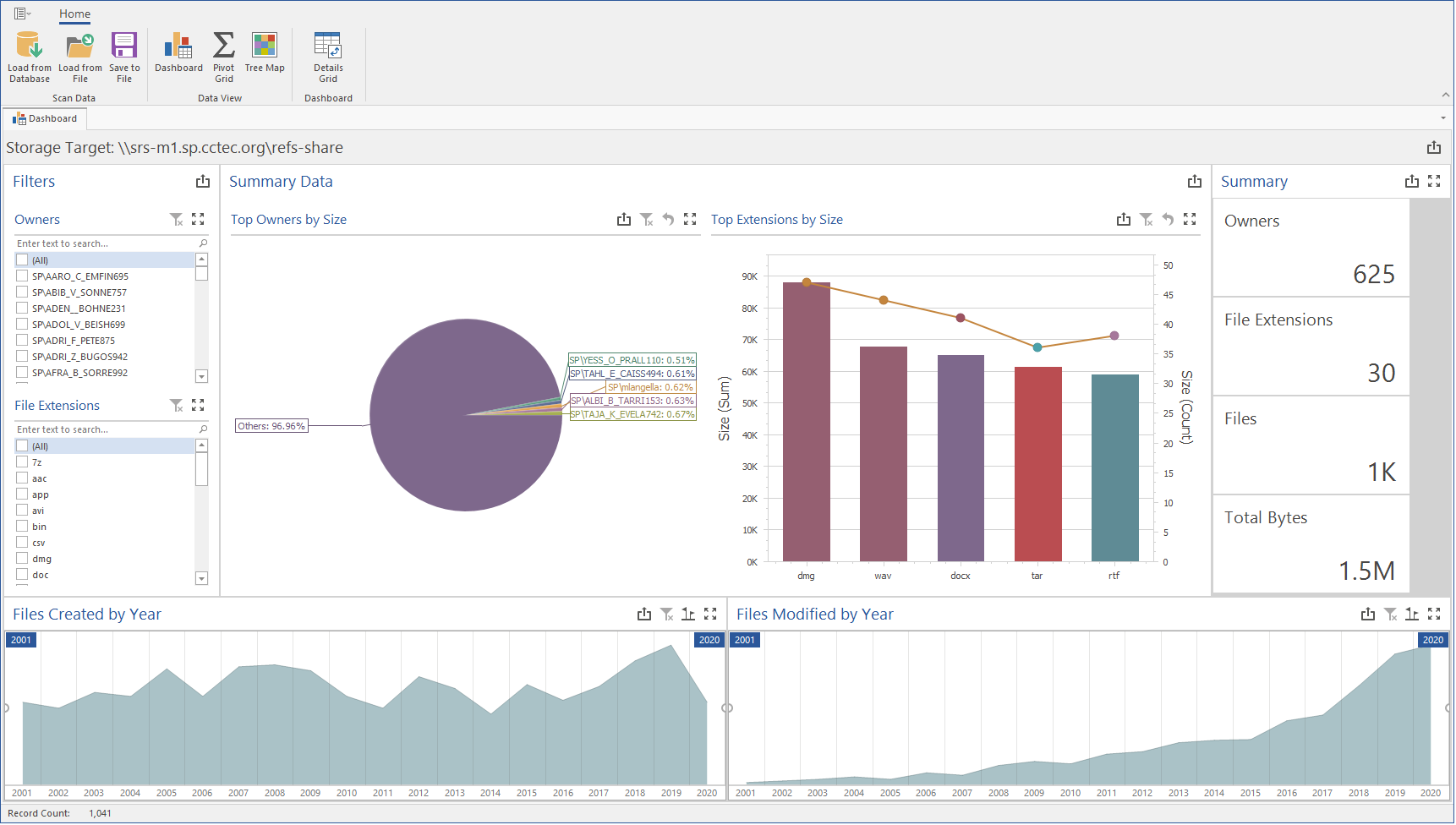Collapse the ribbon with the chevron
Screen dimensions: 1456x825
(1445, 95)
